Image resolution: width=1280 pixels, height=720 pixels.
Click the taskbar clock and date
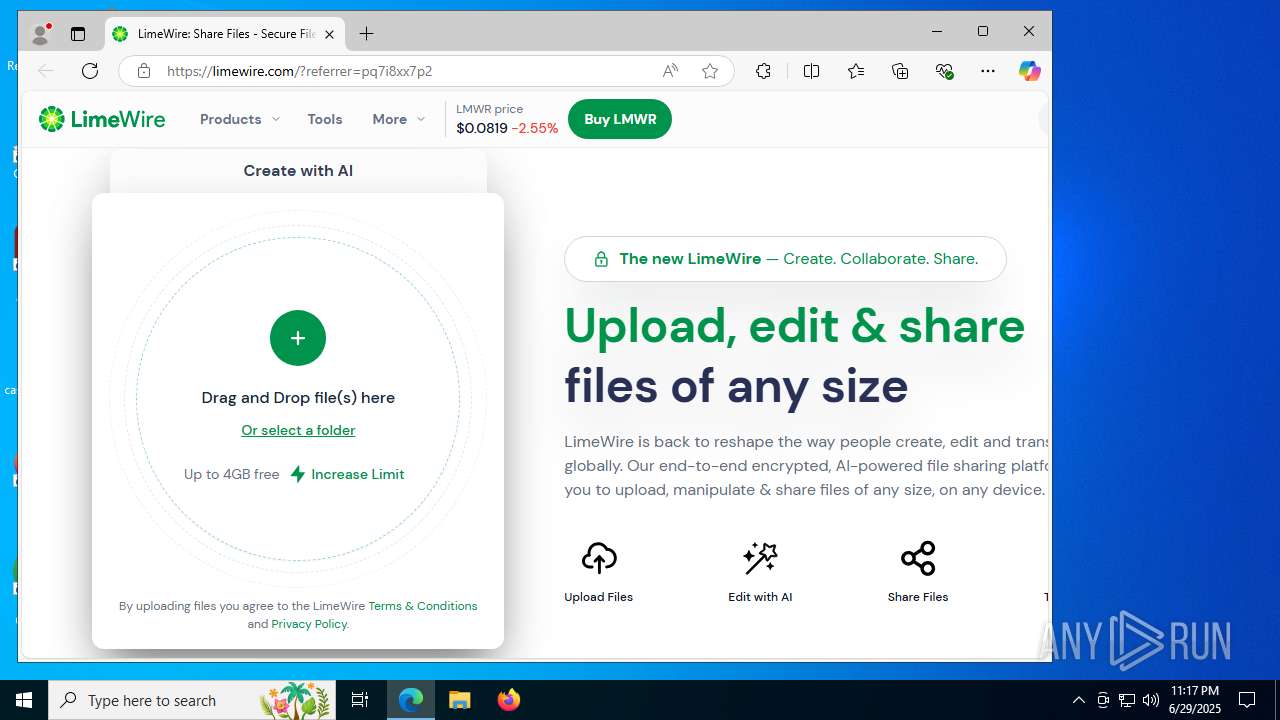tap(1195, 700)
